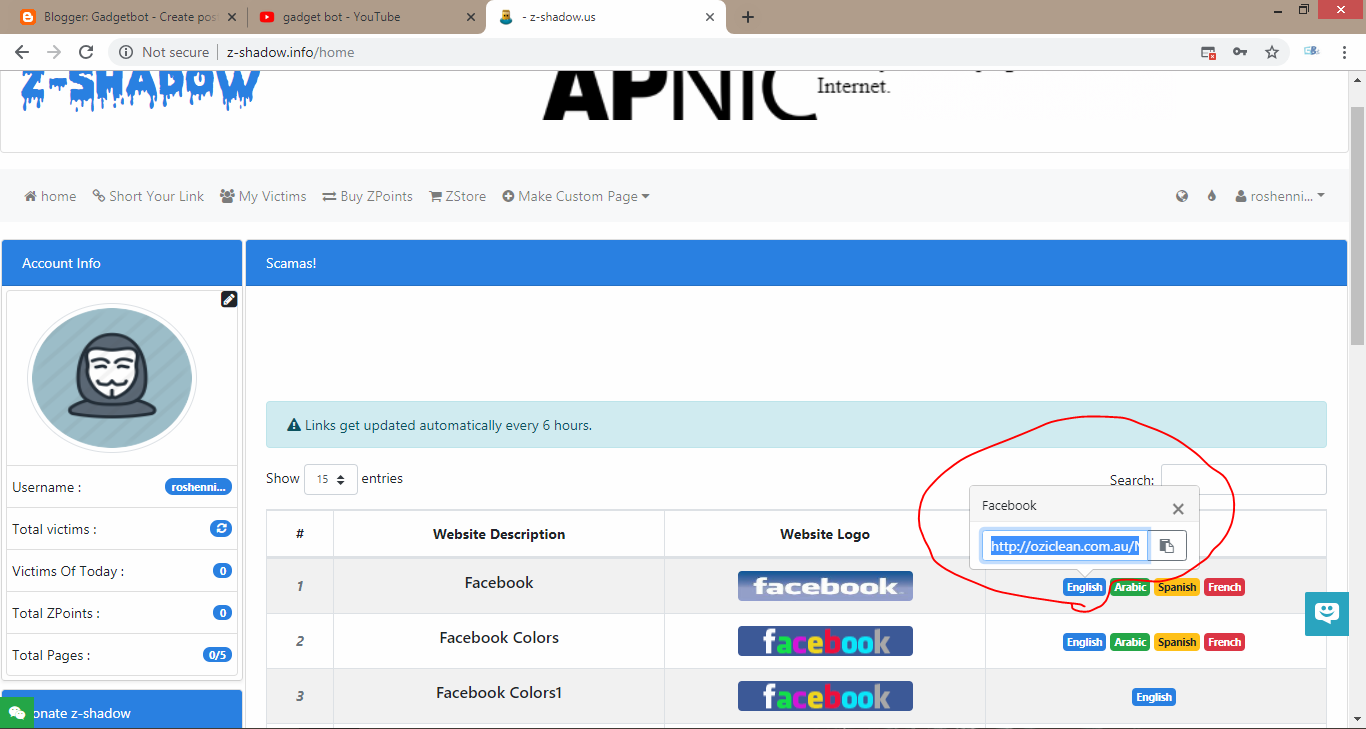Screen dimensions: 1366x729
Task: Close the Facebook popover
Action: tap(1178, 508)
